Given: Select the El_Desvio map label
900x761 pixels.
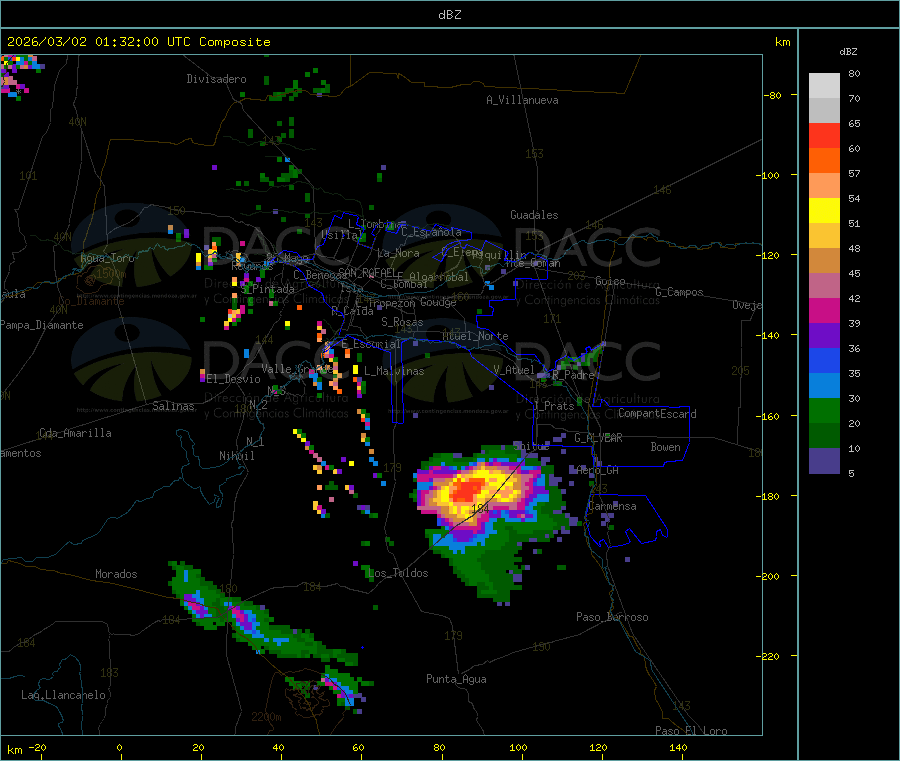Looking at the screenshot, I should point(233,379).
